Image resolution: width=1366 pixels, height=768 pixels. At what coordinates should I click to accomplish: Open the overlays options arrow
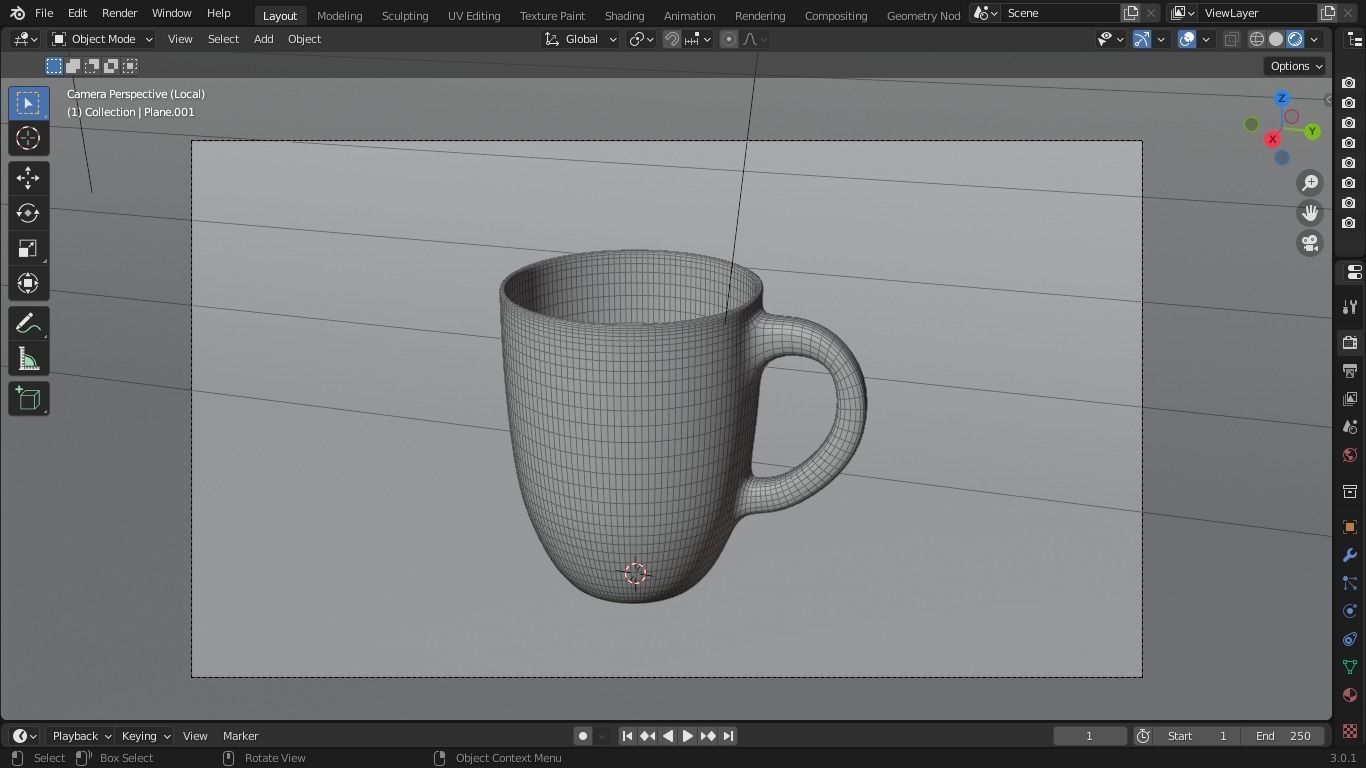pos(1206,39)
